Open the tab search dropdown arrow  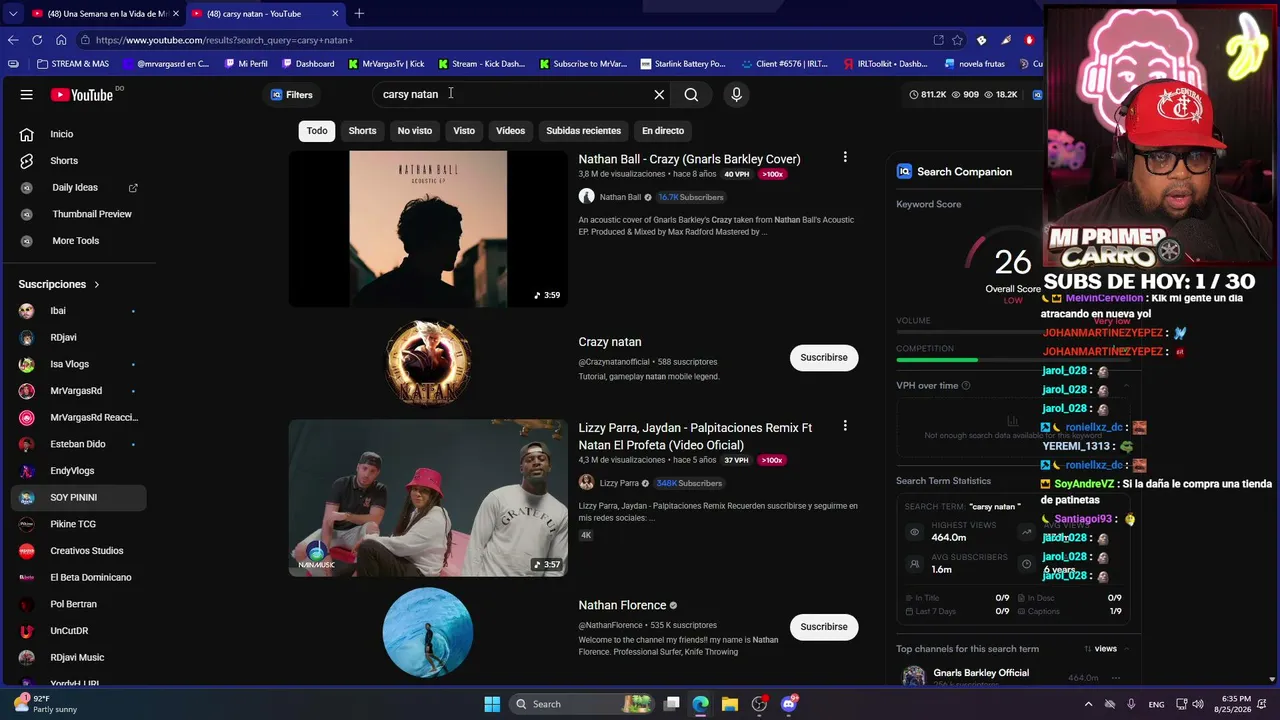coord(12,14)
